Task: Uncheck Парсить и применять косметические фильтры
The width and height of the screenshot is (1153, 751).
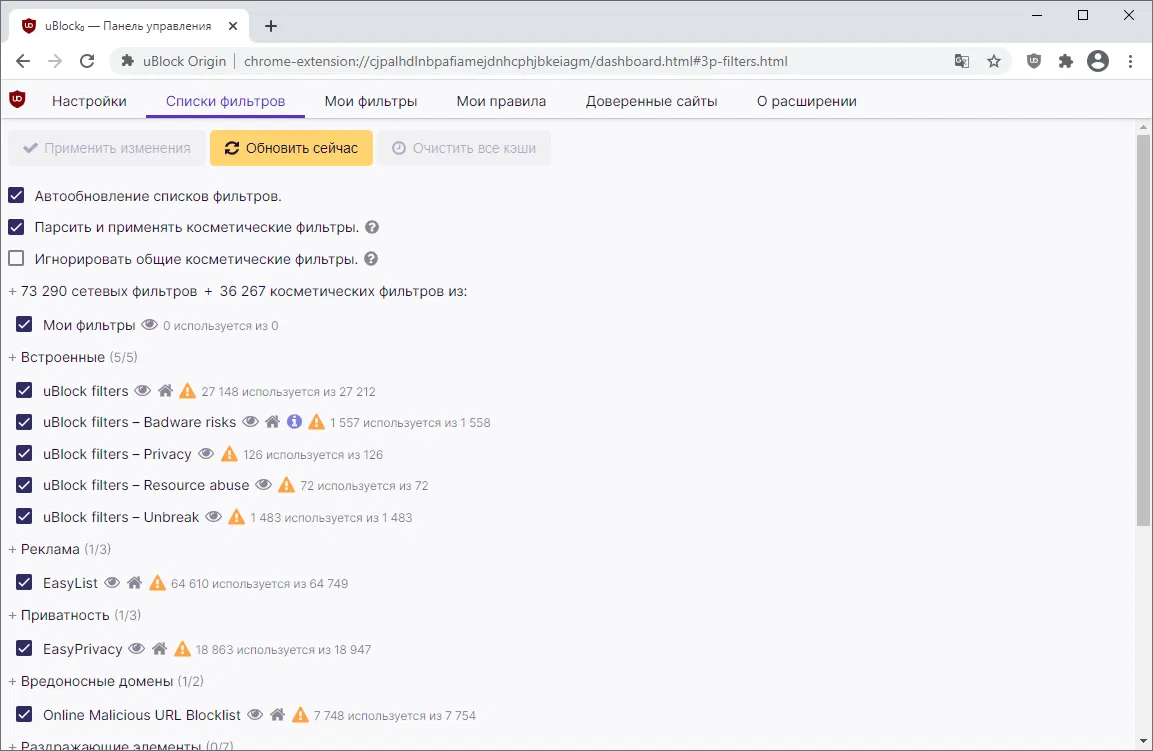Action: (x=16, y=227)
